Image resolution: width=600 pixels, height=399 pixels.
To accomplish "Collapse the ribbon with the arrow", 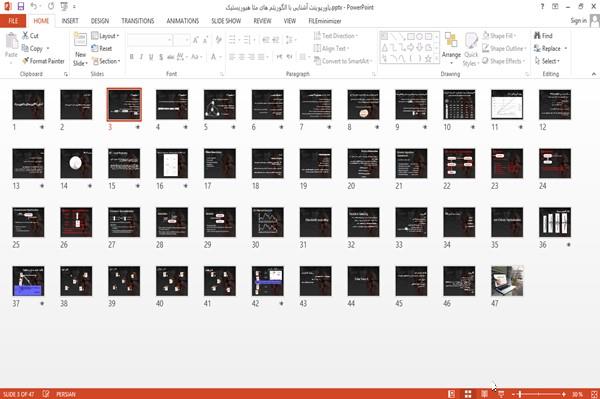I will [x=593, y=74].
